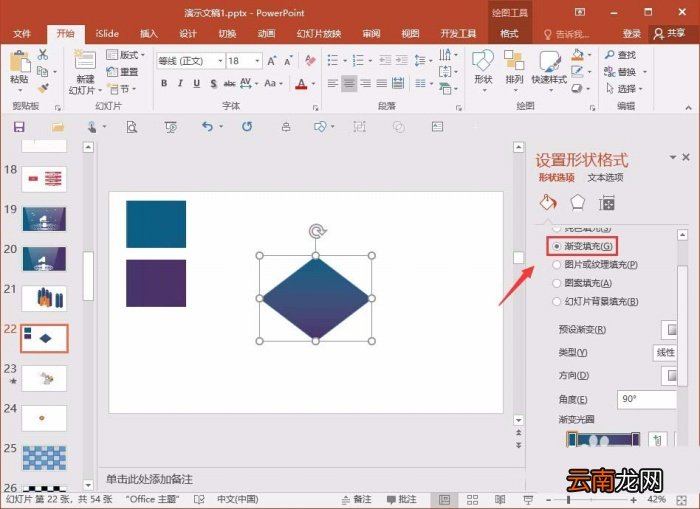This screenshot has width=700, height=509.
Task: Select 渐变填充(G) radio button
Action: point(557,246)
